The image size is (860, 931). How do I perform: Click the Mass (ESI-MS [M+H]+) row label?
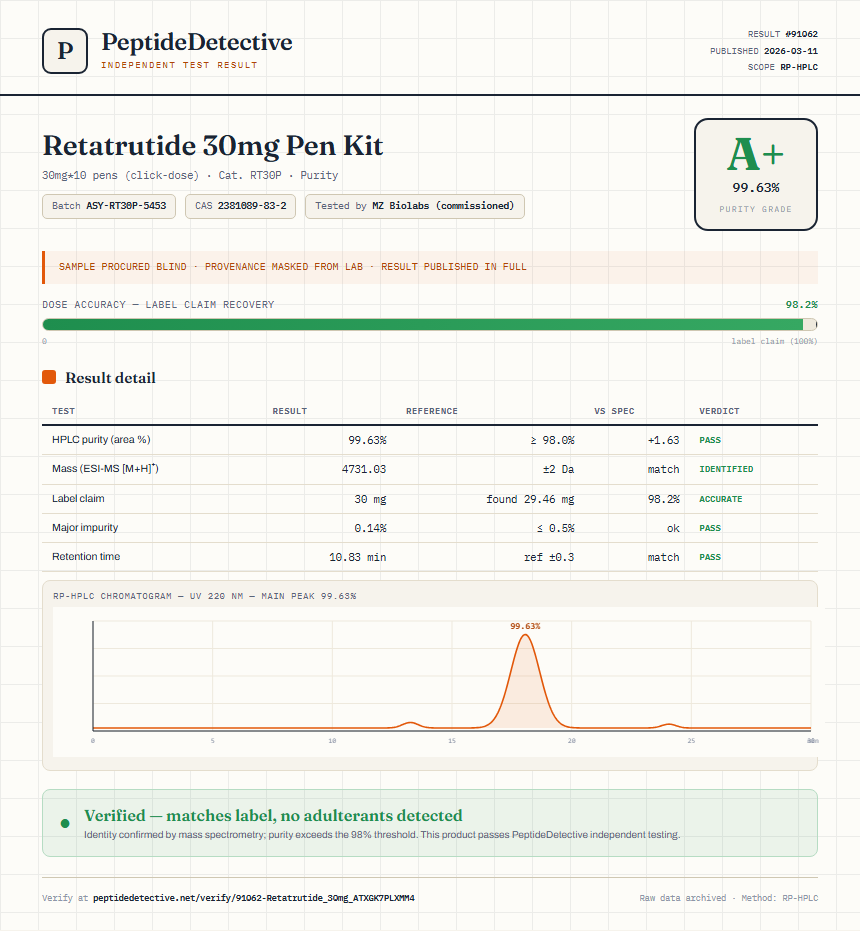(105, 468)
